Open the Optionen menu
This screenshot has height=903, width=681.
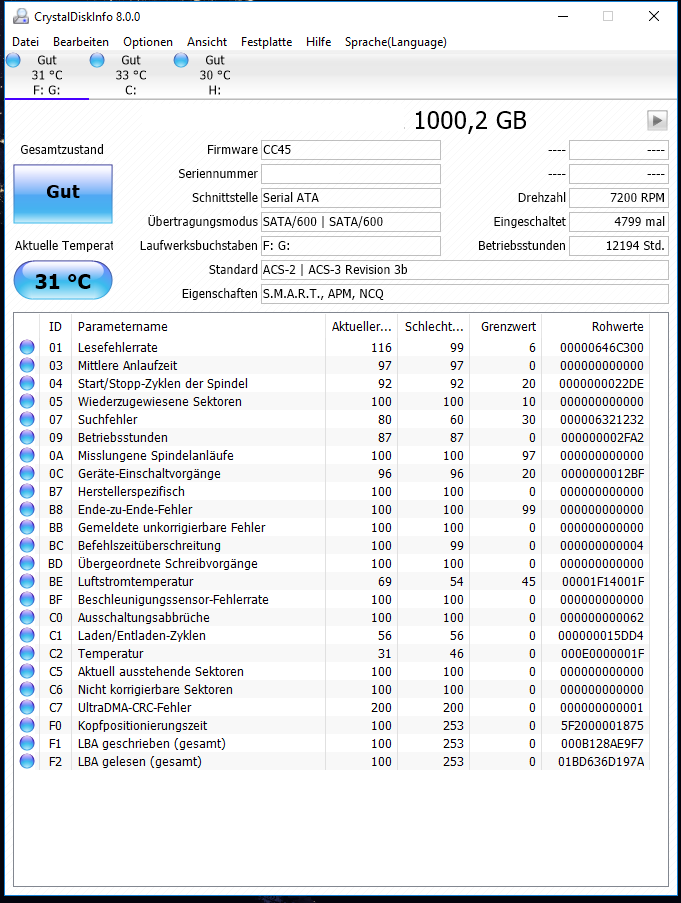148,42
